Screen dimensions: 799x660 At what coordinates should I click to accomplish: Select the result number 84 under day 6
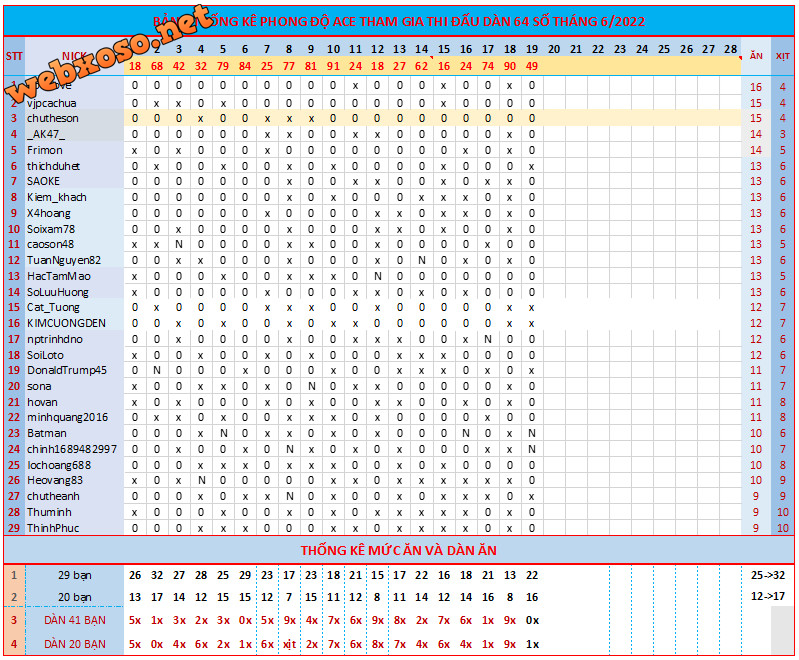245,66
